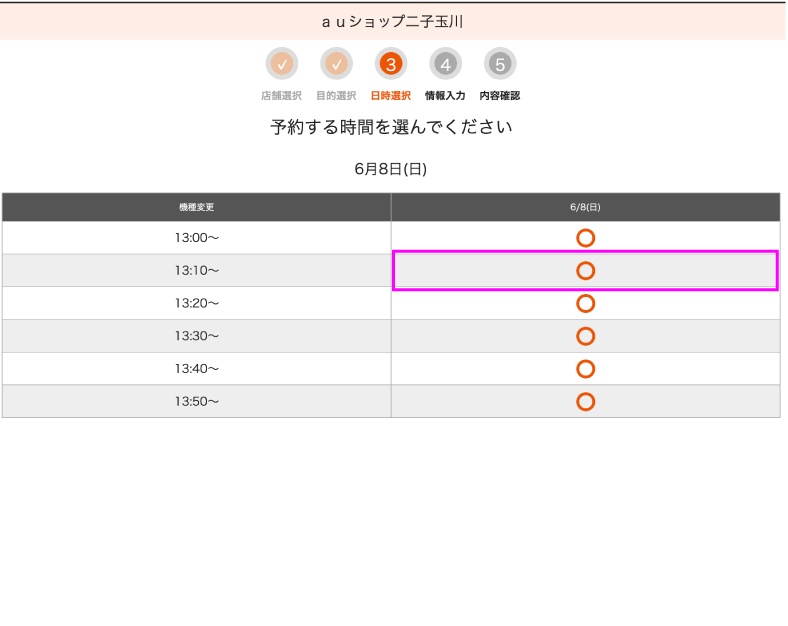The image size is (788, 626).
Task: Click the 機種変更 column header
Action: [x=196, y=207]
